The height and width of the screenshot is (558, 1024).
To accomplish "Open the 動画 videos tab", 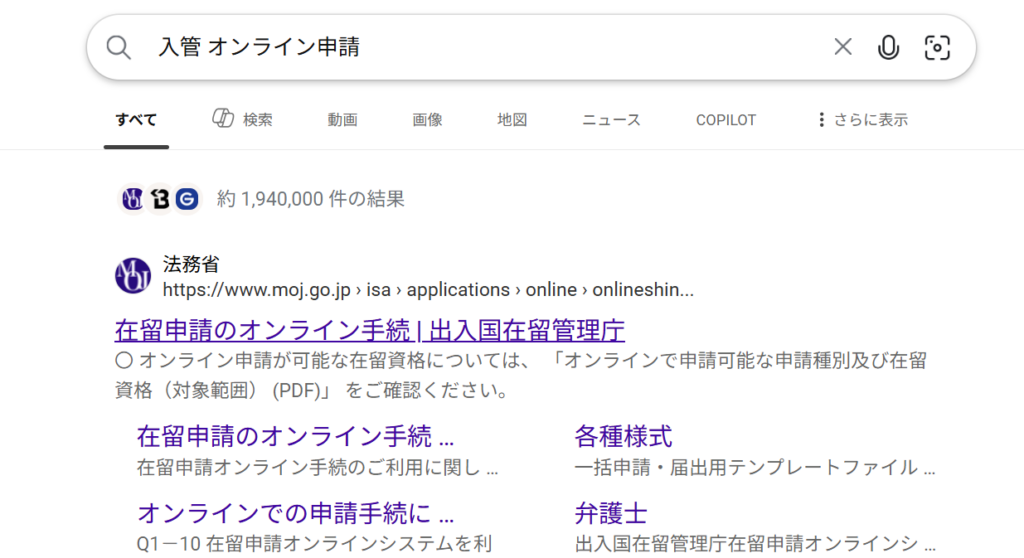I will 342,120.
